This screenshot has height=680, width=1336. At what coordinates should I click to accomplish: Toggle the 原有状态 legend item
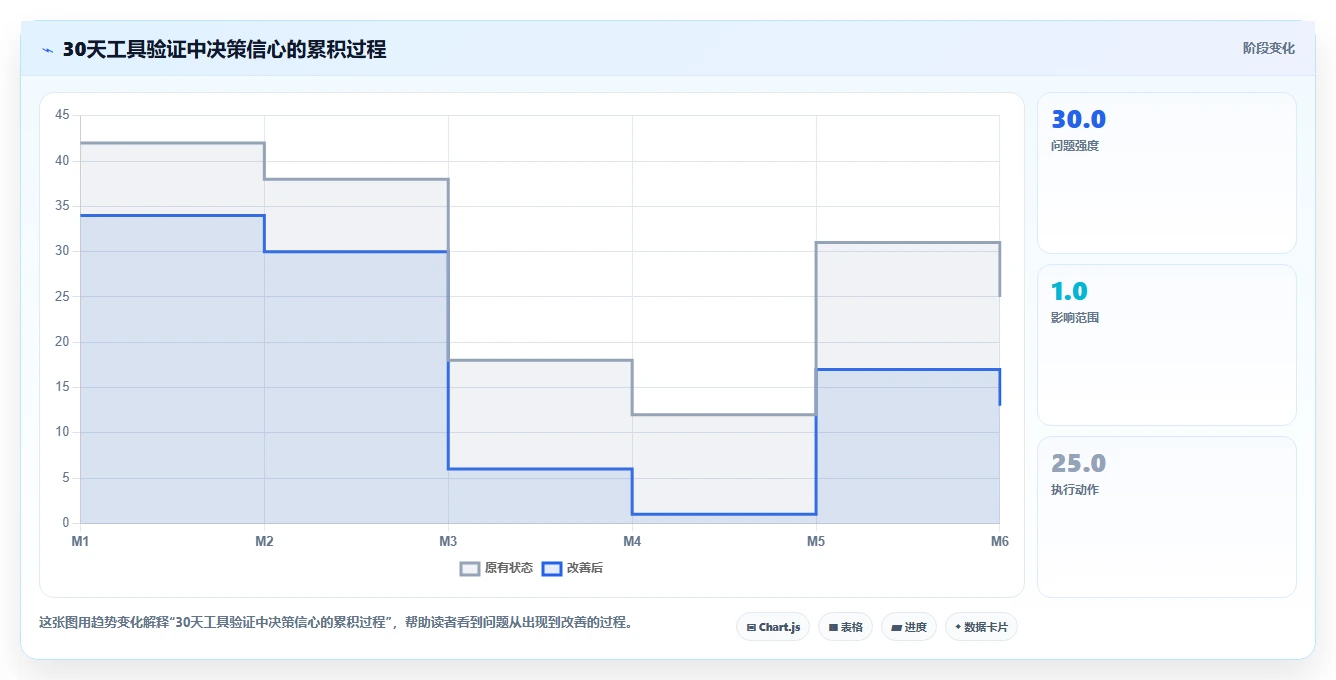pyautogui.click(x=496, y=568)
